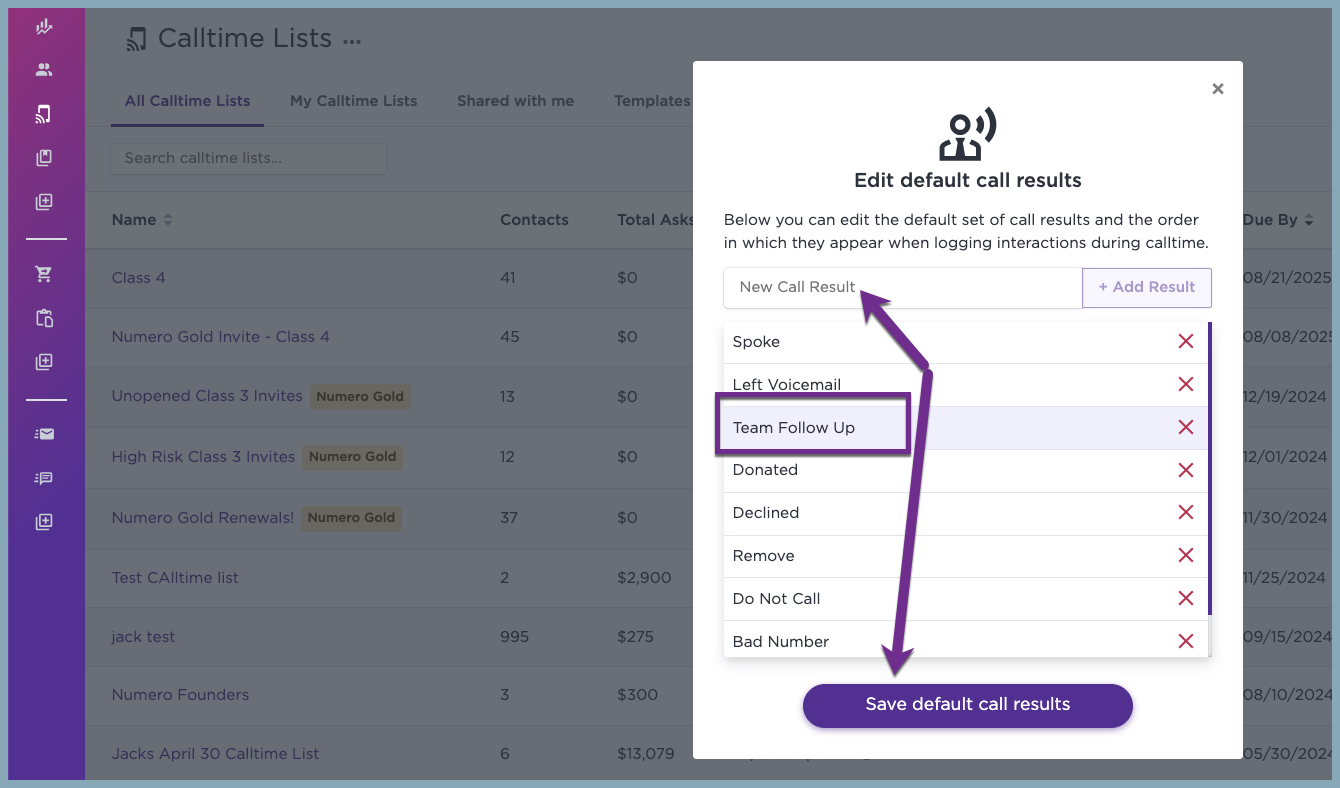Switch to My Calltime Lists tab
The width and height of the screenshot is (1340, 788).
(x=353, y=101)
